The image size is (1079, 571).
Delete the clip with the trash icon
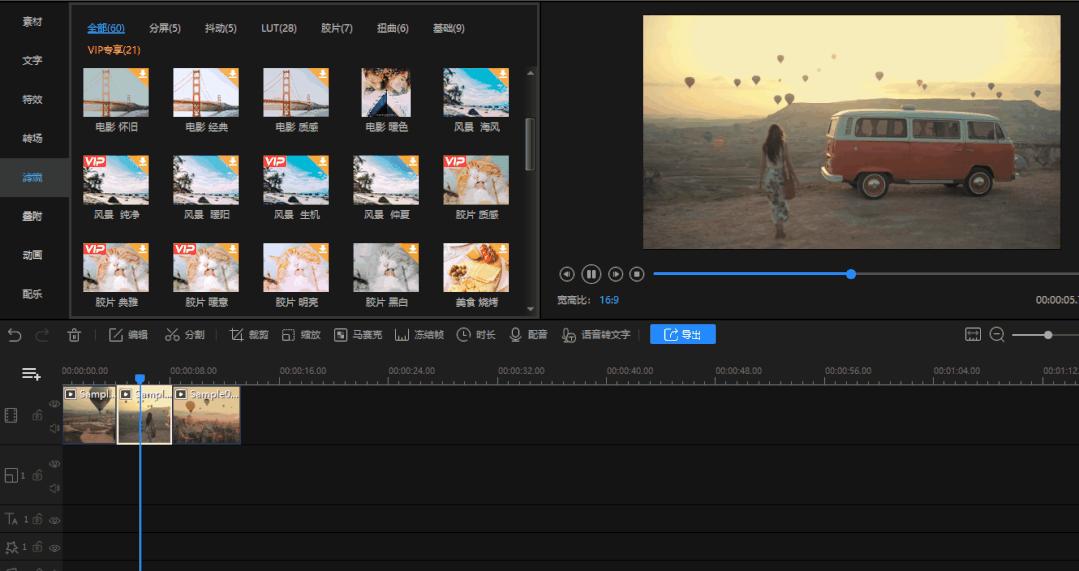point(74,335)
